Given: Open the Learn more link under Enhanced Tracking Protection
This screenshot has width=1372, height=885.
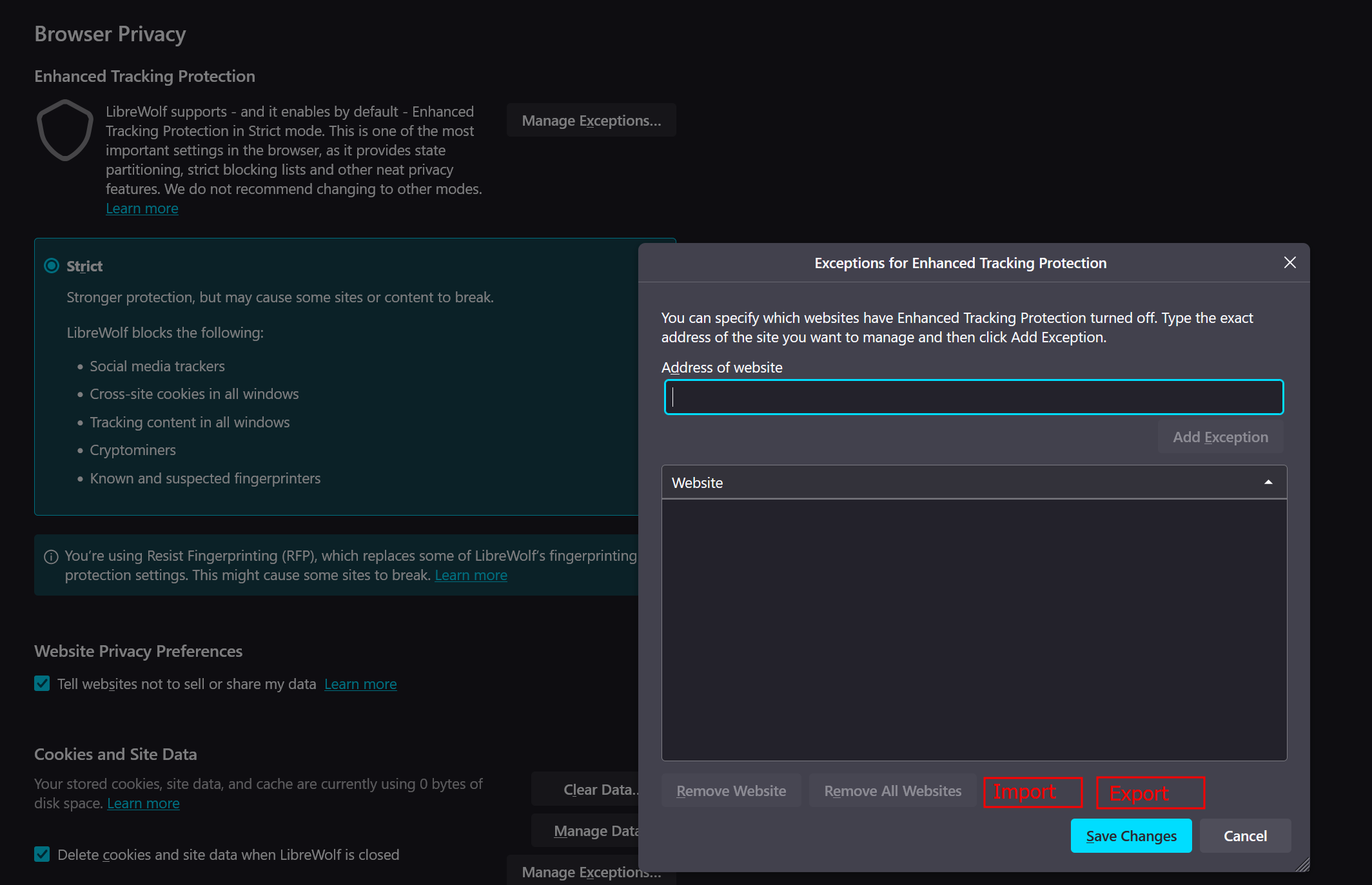Looking at the screenshot, I should pyautogui.click(x=142, y=208).
